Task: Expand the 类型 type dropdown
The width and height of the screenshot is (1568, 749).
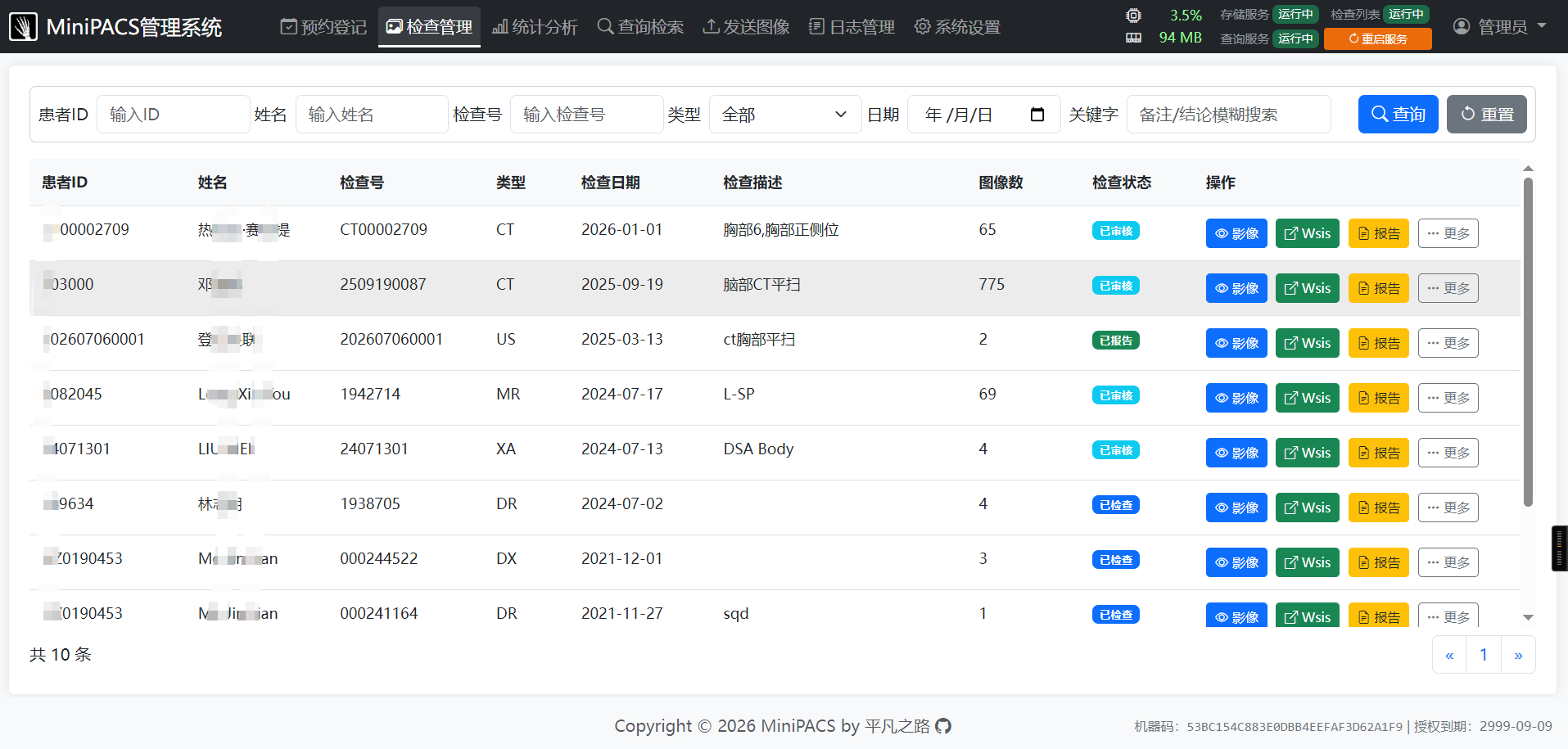Action: (x=784, y=115)
